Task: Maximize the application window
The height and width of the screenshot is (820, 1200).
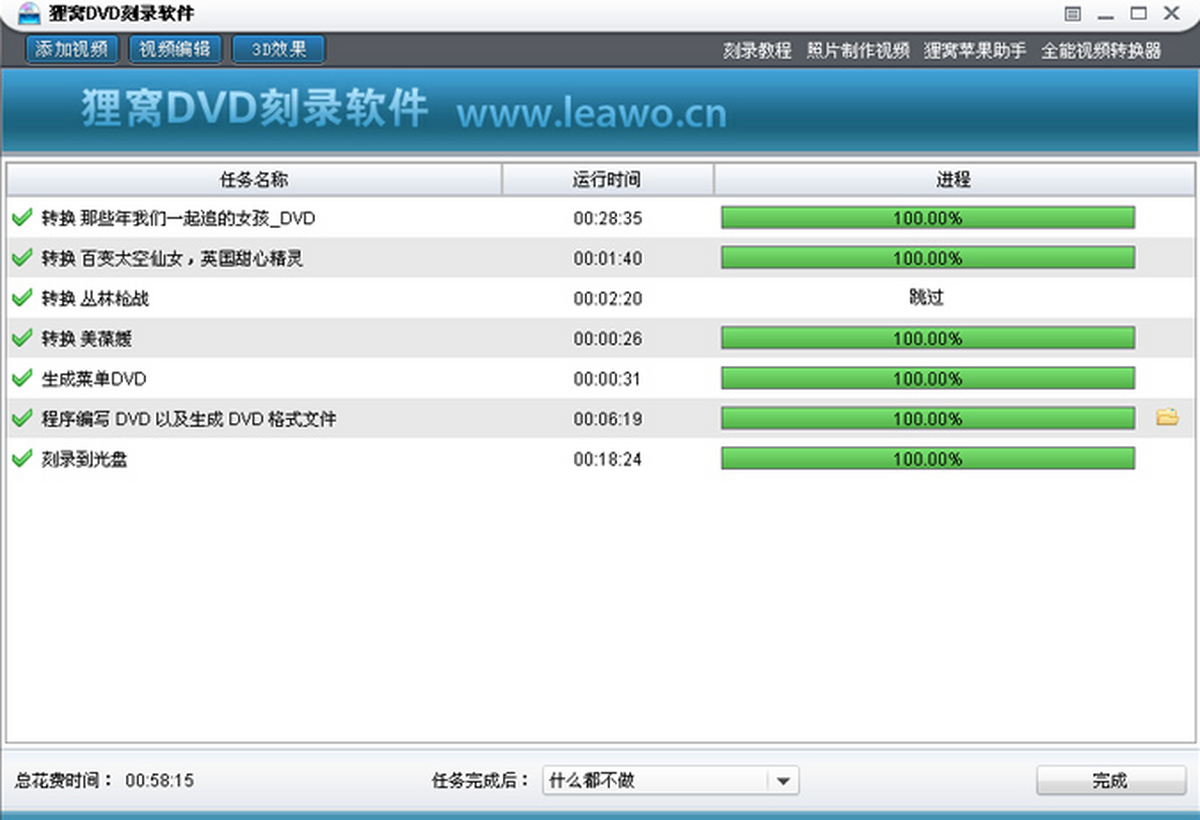Action: click(1138, 14)
